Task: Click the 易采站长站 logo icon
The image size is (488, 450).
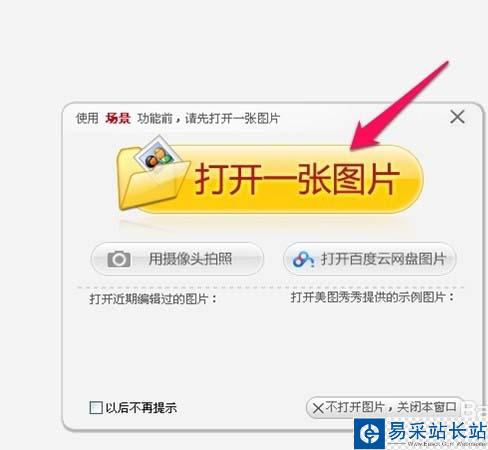Action: pyautogui.click(x=369, y=434)
